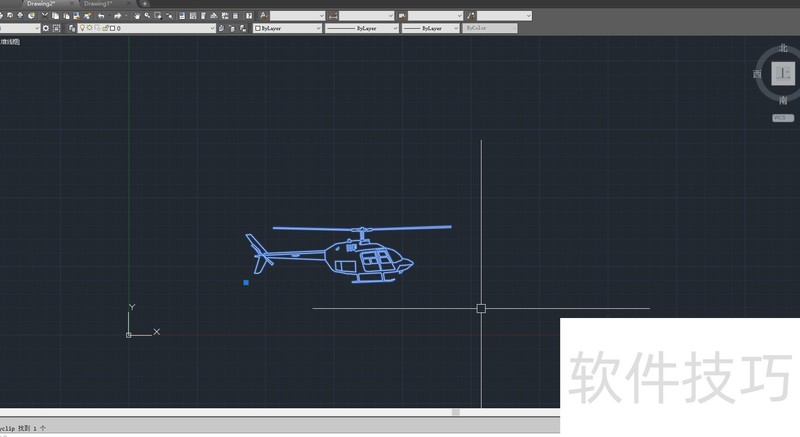Click the Layer Previous icon

coord(232,28)
